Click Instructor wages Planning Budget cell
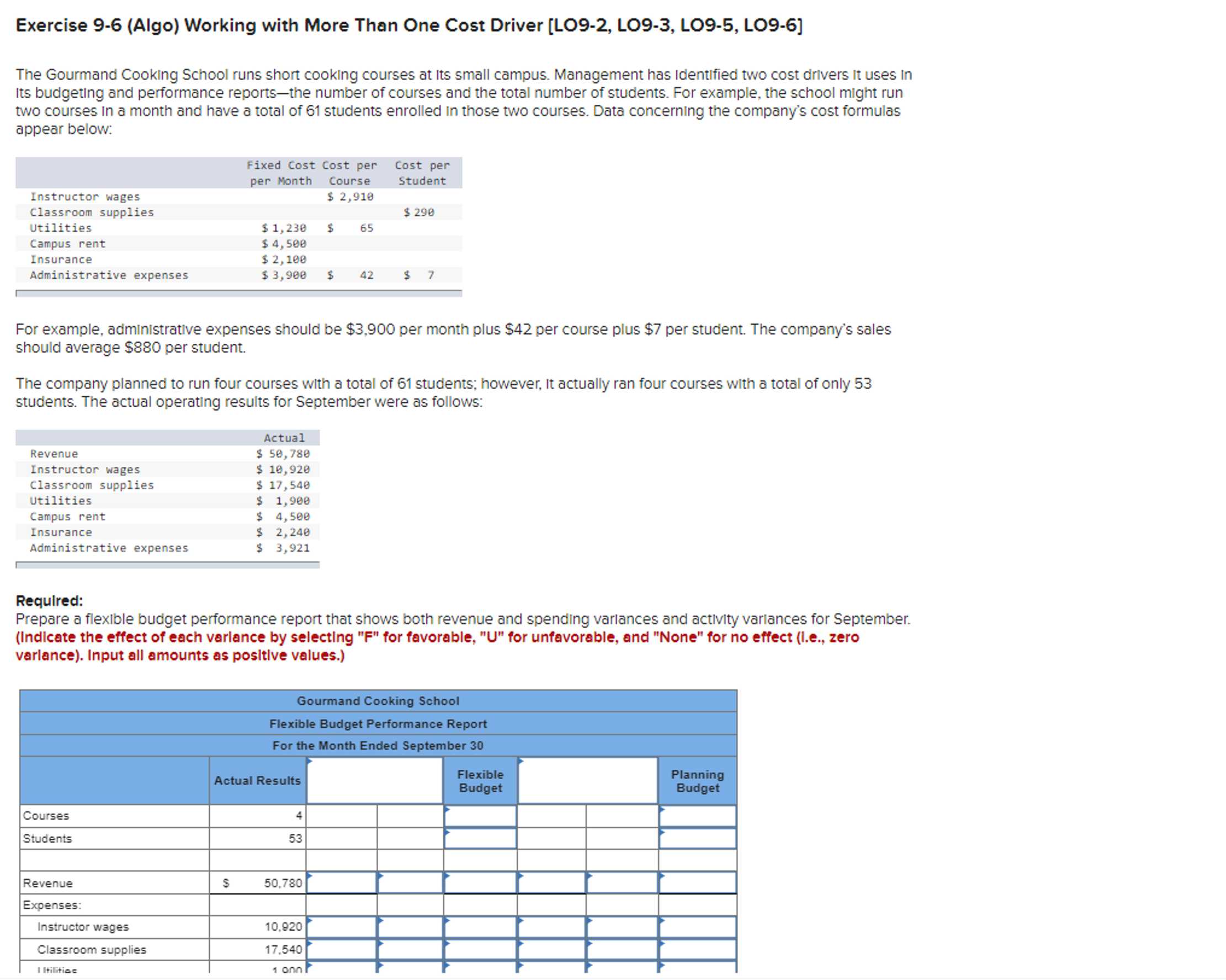Screen dimensions: 1226x980 tap(697, 926)
